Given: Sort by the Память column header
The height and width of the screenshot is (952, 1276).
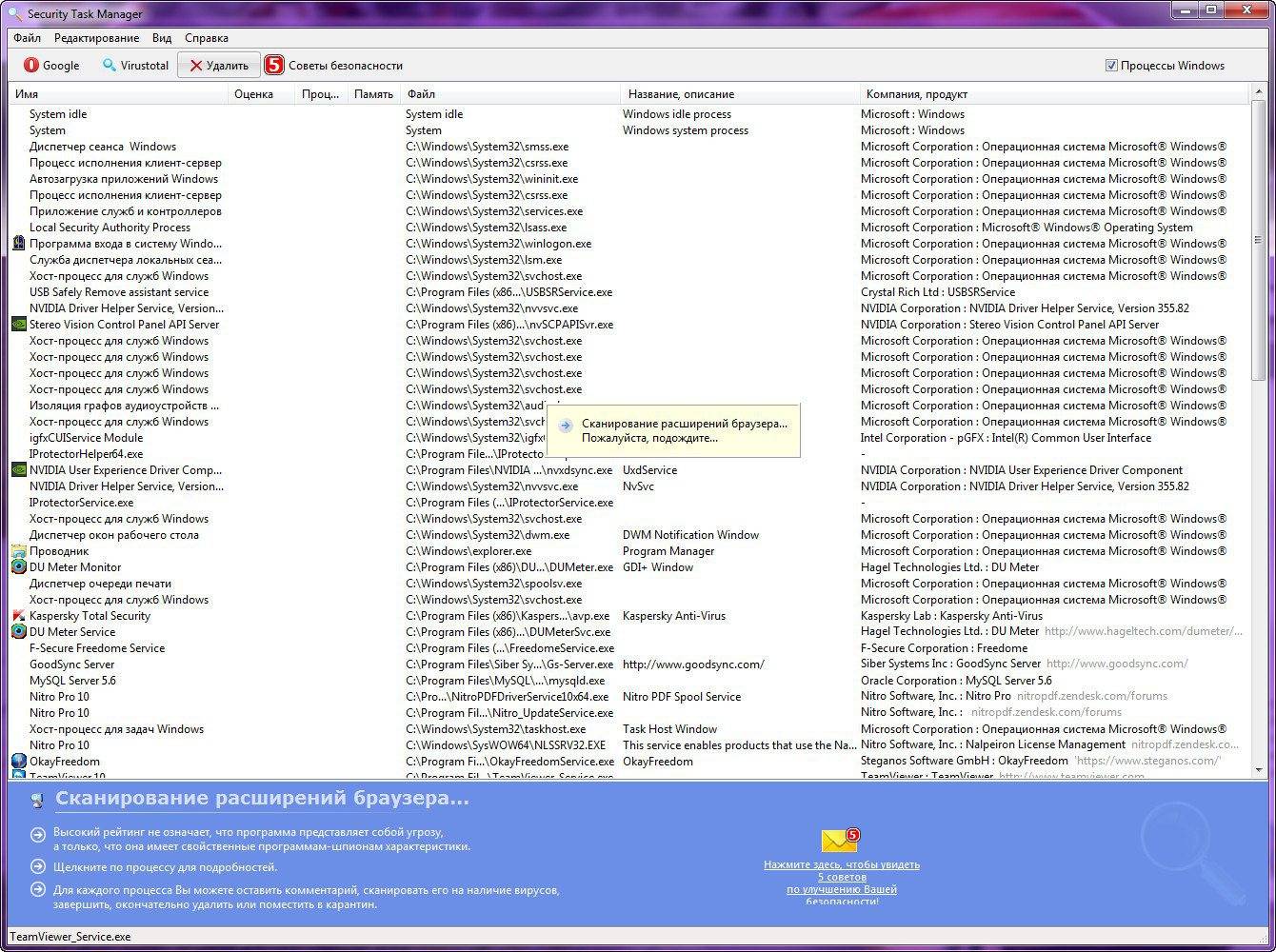Looking at the screenshot, I should point(373,94).
